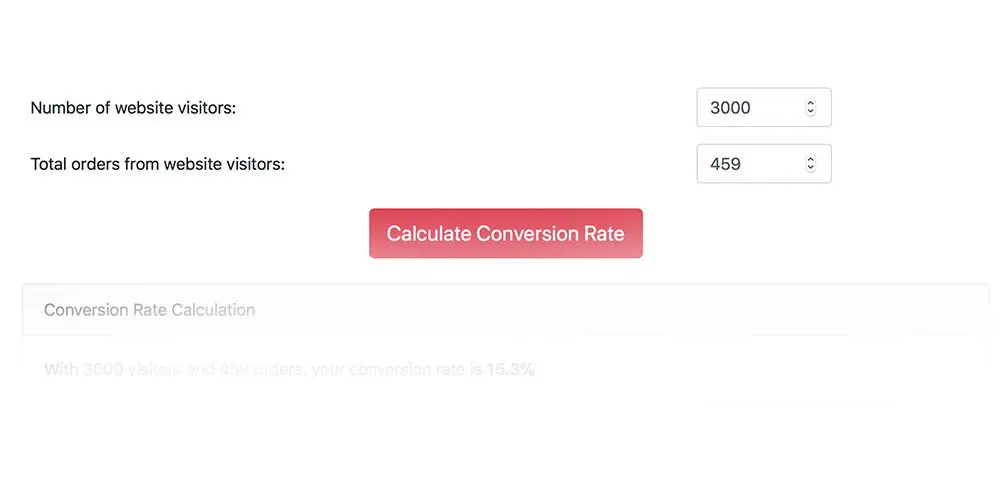Click the 459 value inside the orders field

tap(725, 164)
